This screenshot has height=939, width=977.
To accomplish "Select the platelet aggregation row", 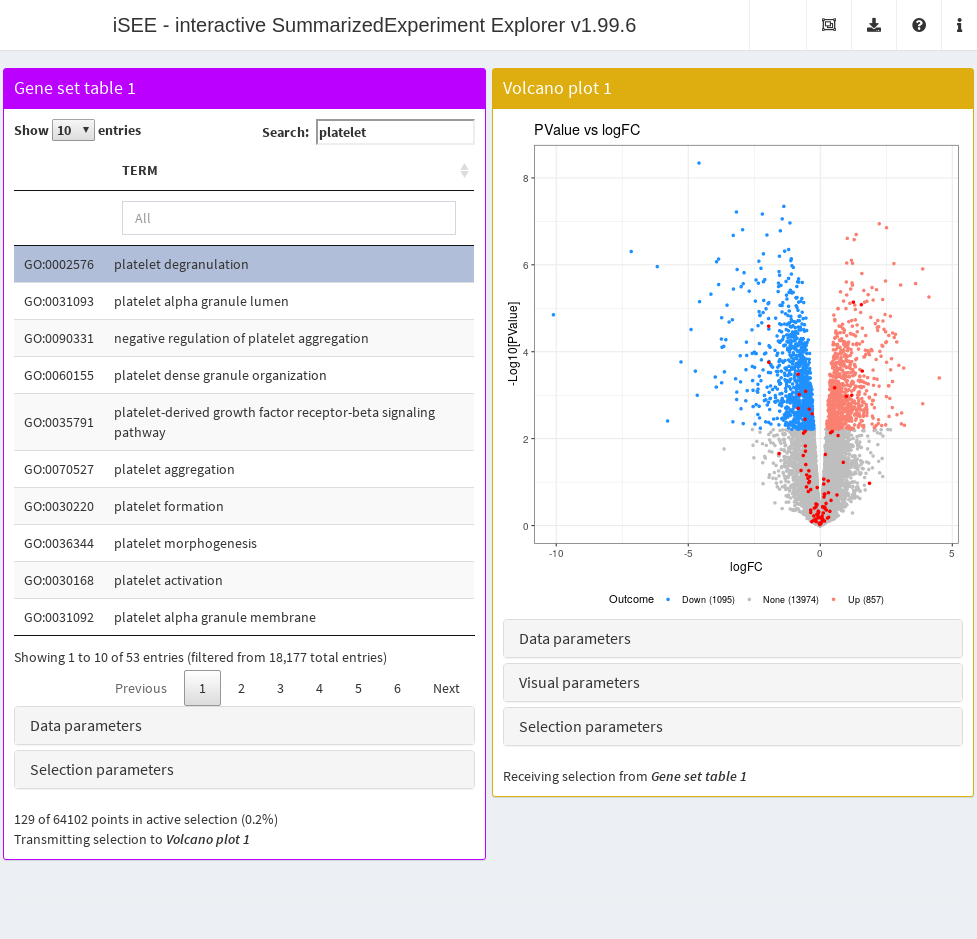I will click(244, 470).
